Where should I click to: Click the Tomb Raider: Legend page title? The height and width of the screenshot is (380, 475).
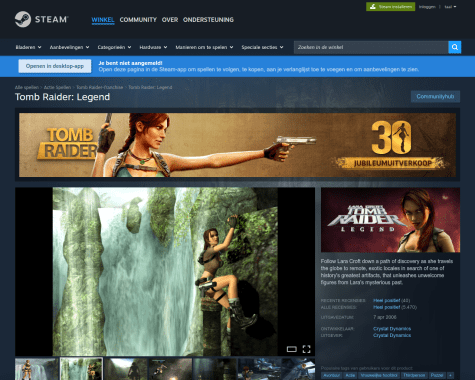(x=62, y=97)
